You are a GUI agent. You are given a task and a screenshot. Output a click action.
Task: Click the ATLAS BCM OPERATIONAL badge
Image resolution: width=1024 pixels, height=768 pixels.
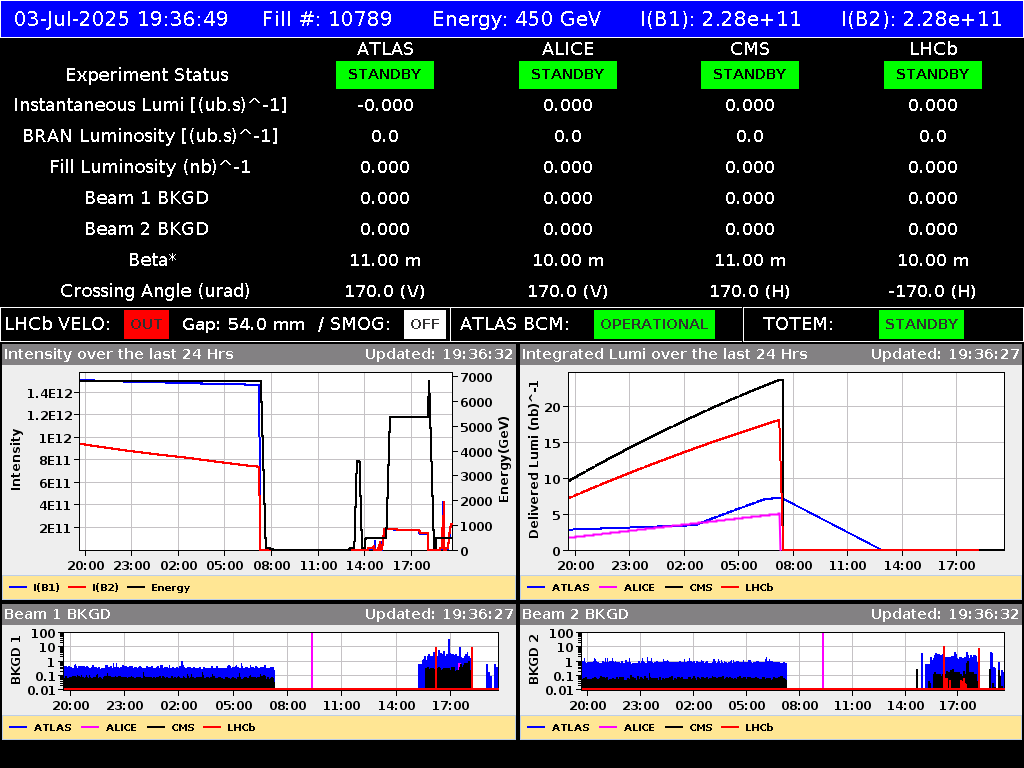tap(654, 324)
